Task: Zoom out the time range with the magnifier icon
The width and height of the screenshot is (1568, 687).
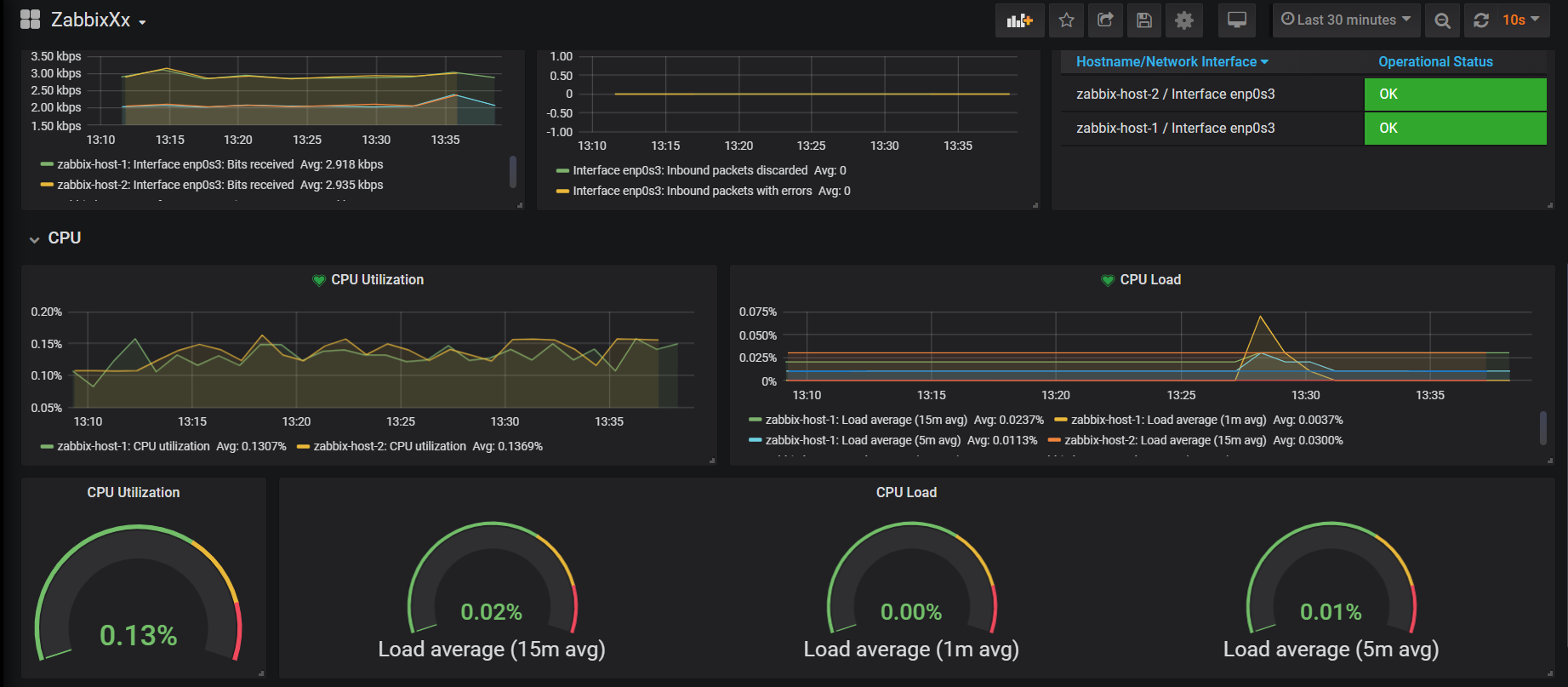Action: point(1442,20)
